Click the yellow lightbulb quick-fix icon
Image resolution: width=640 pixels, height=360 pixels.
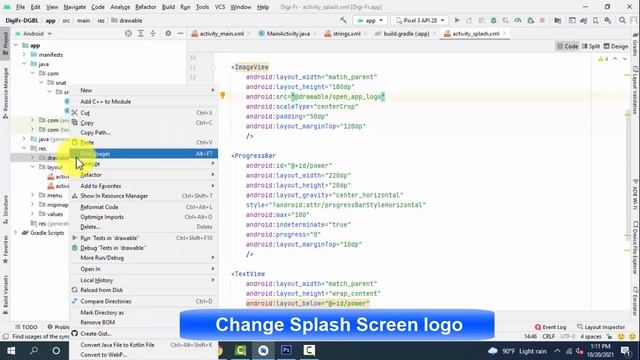coord(222,95)
